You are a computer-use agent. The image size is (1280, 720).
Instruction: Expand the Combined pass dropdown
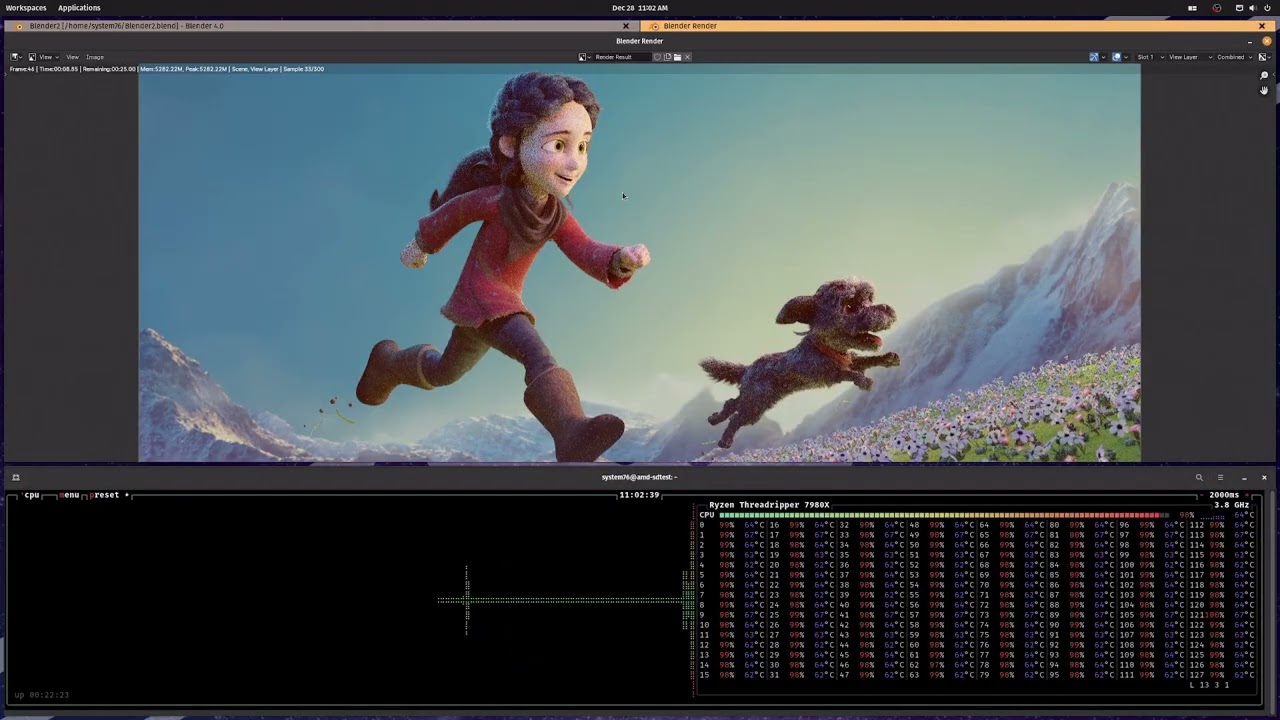pos(1233,57)
